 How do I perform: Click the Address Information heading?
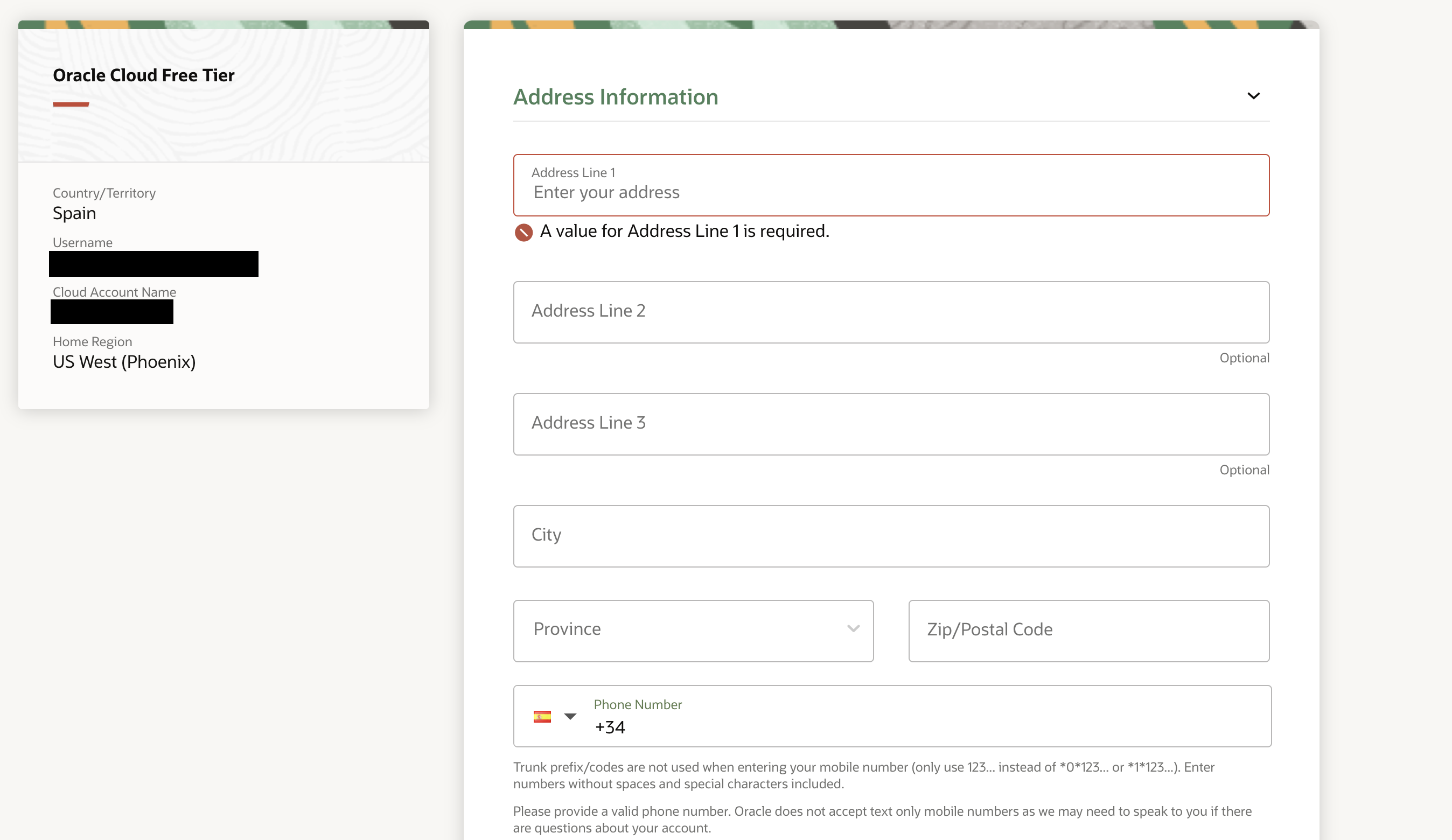tap(616, 96)
